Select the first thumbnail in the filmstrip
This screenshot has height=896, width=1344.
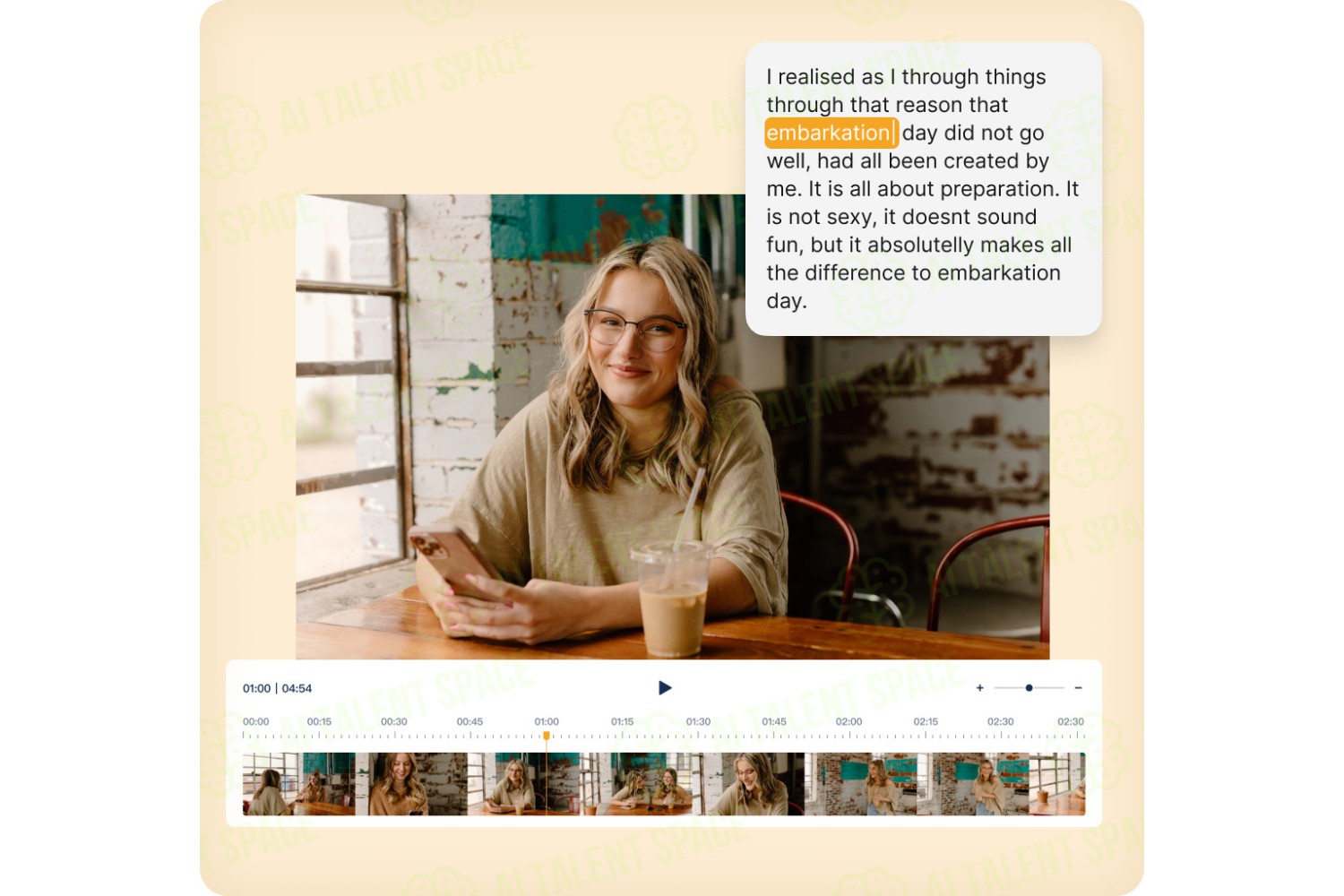tap(298, 784)
